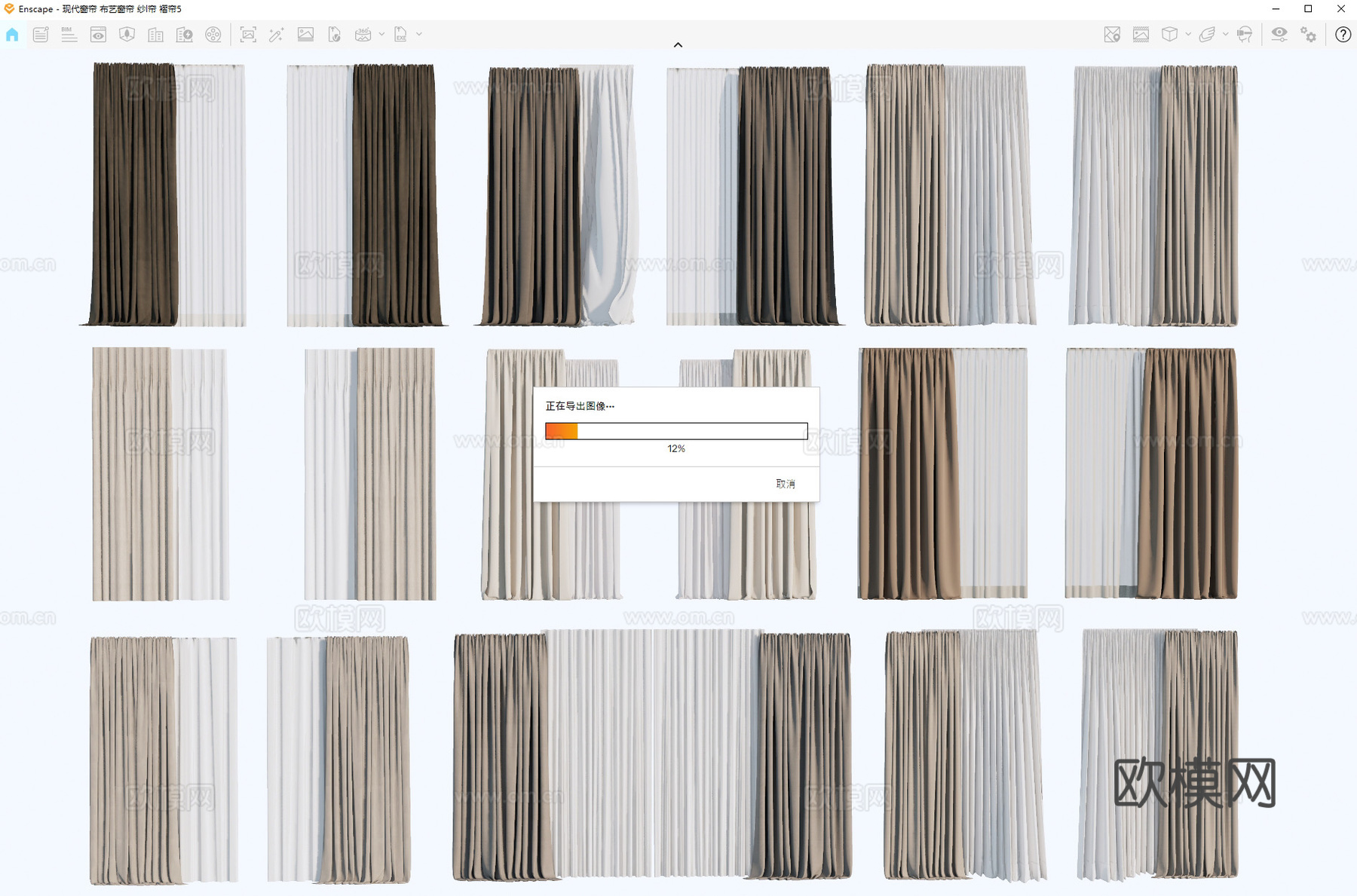Screen dimensions: 1357x896
Task: Open Visual Settings eye slider icon
Action: pyautogui.click(x=1279, y=35)
